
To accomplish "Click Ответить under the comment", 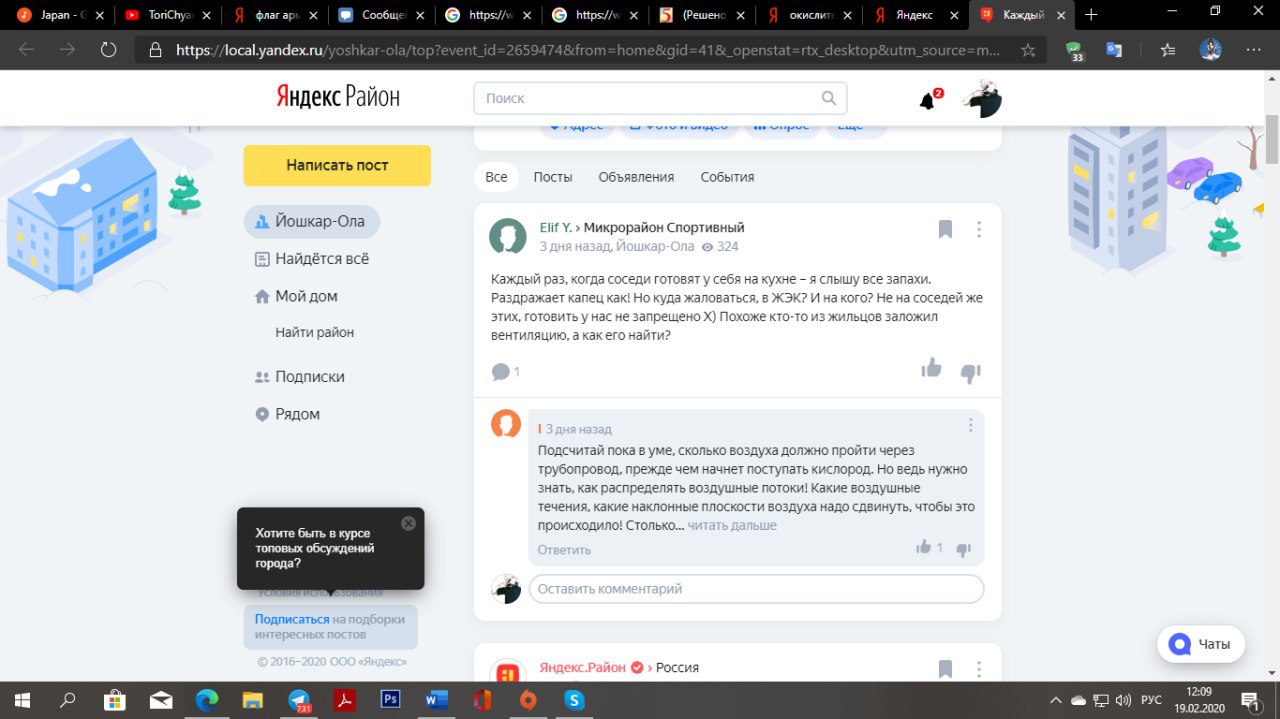I will pyautogui.click(x=564, y=550).
